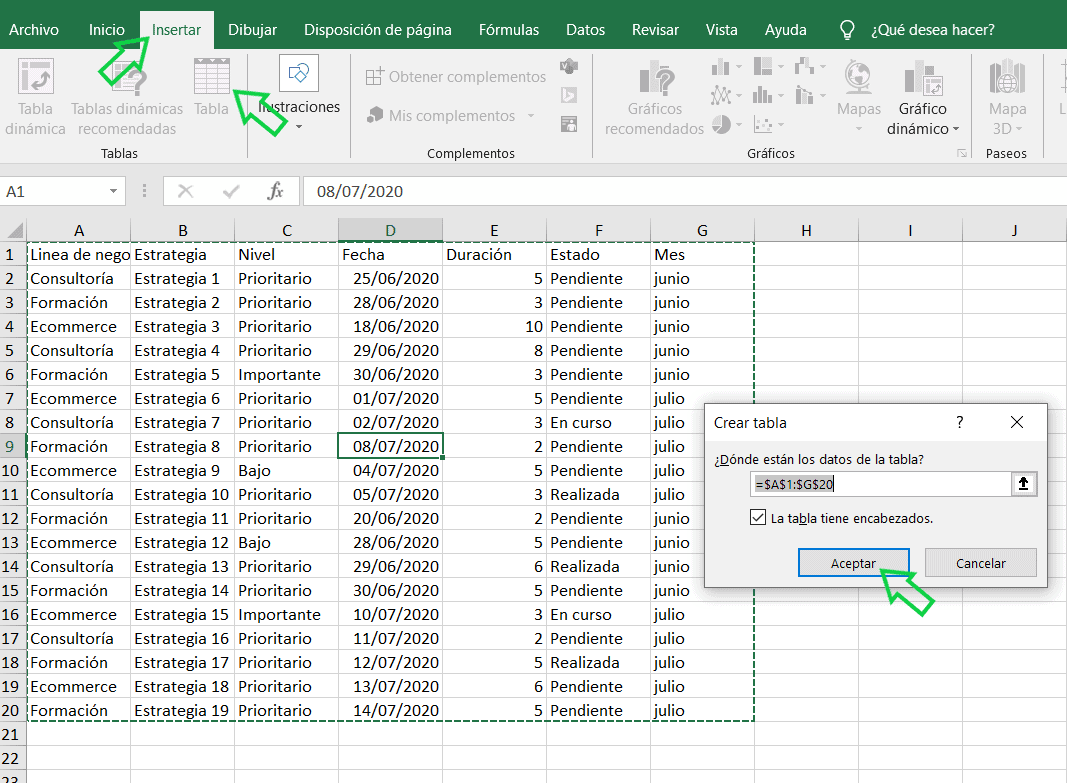Expand the Mapas dropdown

[859, 129]
